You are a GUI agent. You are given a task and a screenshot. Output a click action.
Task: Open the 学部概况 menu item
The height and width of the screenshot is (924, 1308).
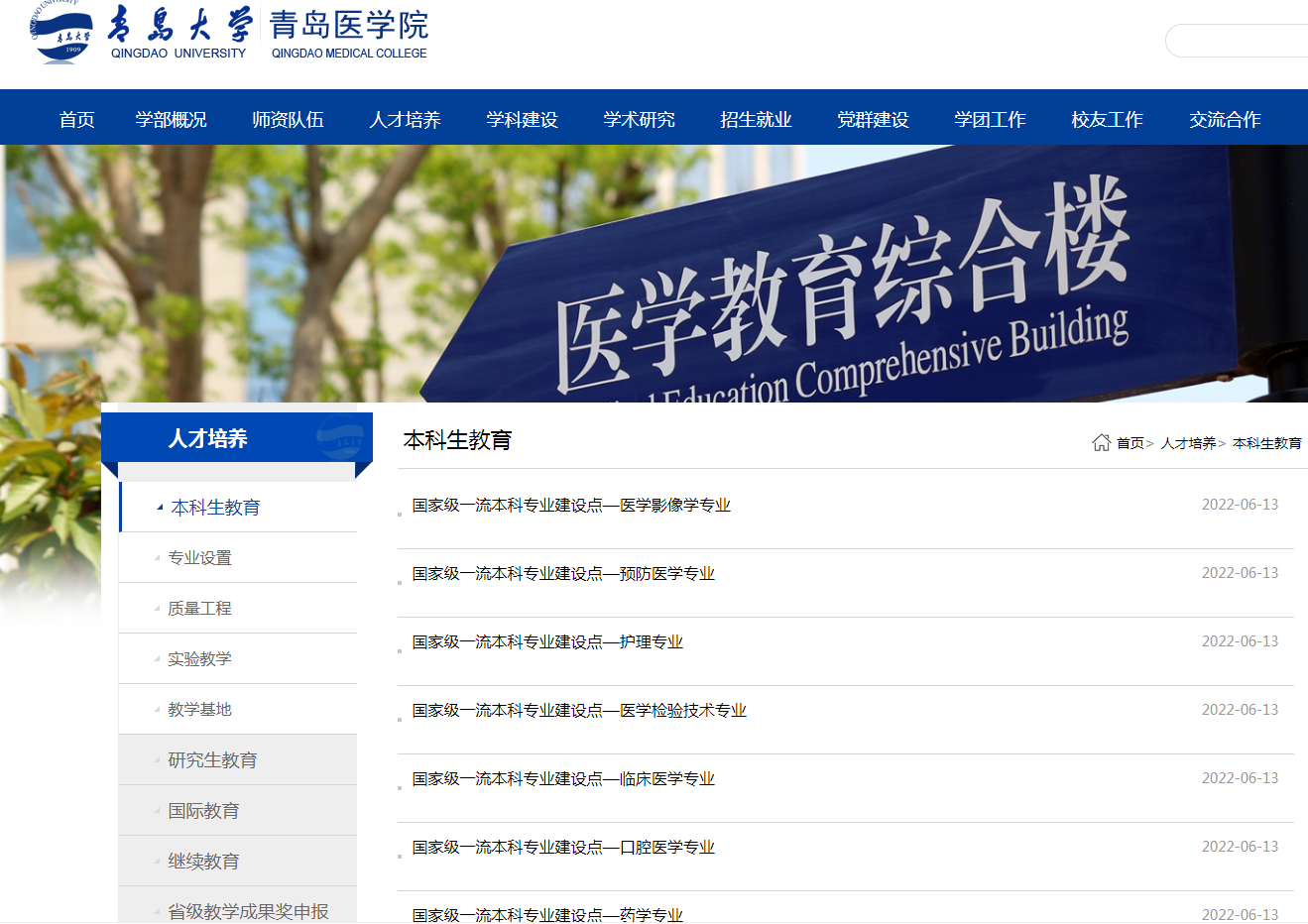coord(171,120)
